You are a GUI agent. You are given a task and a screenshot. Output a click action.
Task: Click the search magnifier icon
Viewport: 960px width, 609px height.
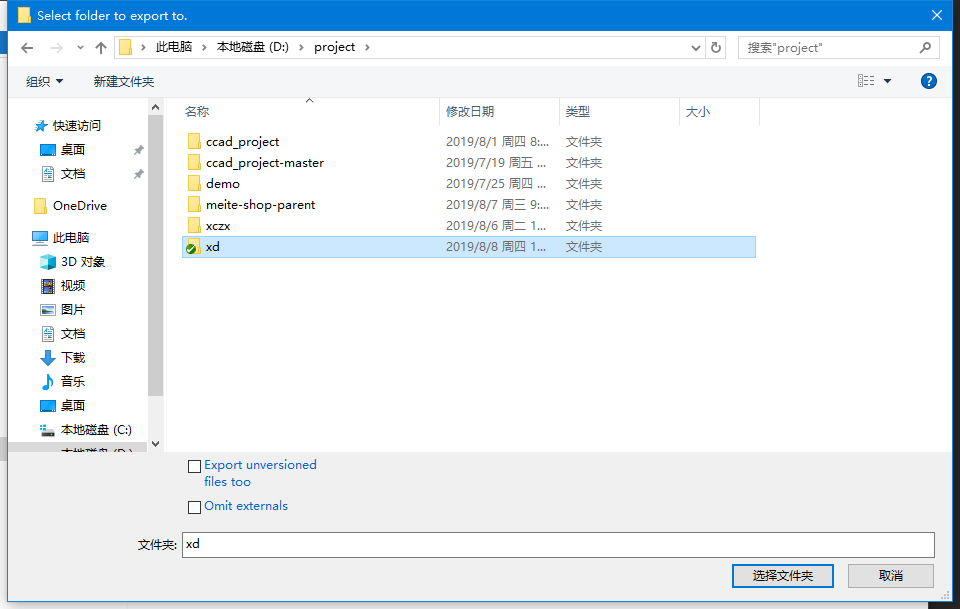(x=925, y=48)
